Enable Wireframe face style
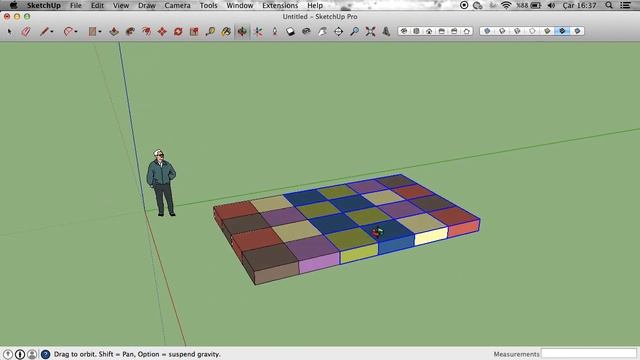This screenshot has height=360, width=640. [517, 31]
